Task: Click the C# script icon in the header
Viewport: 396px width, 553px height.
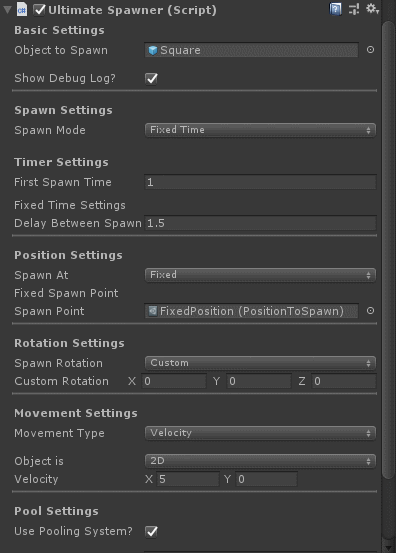Action: 22,10
